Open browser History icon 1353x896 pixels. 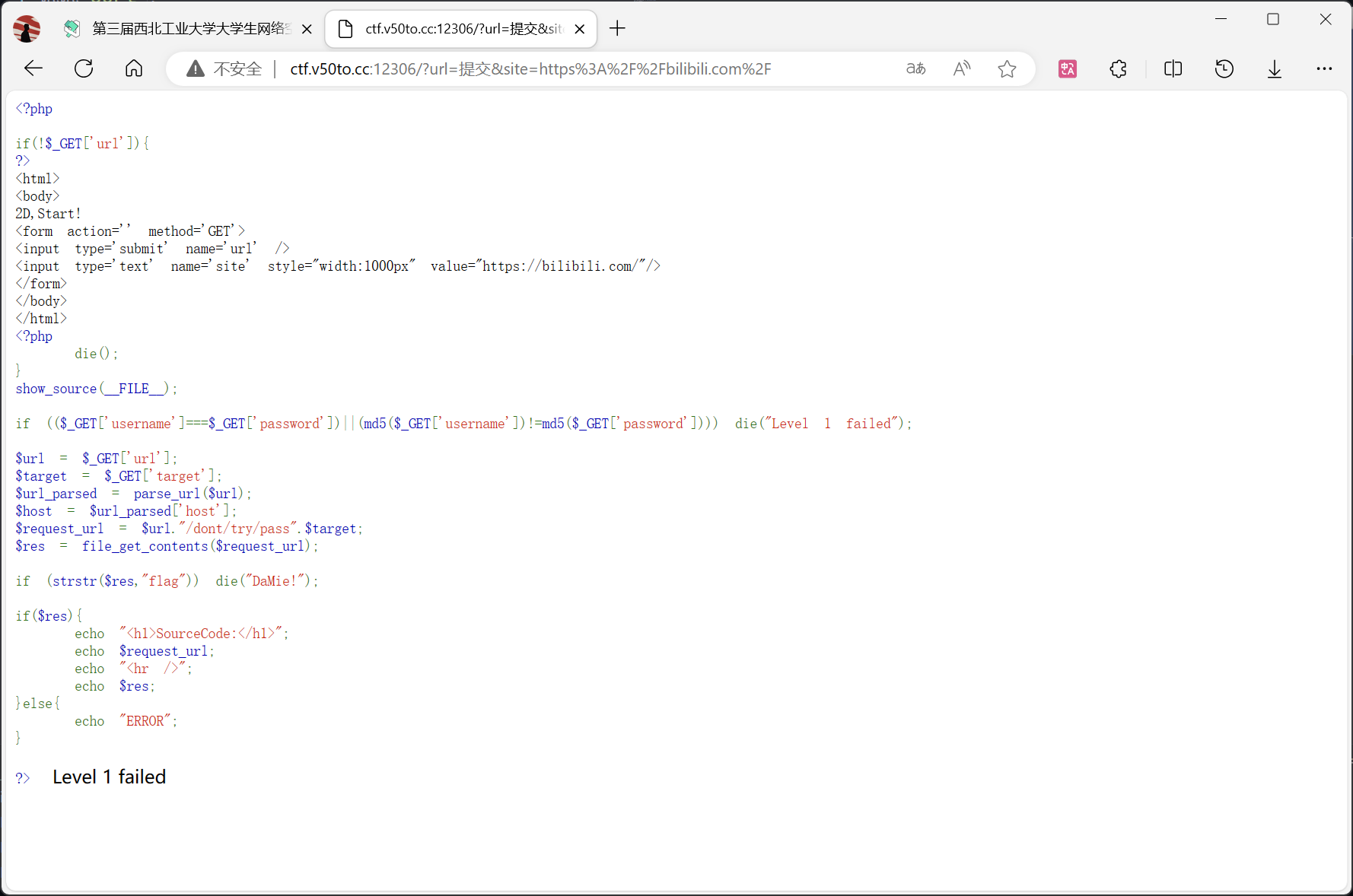[1224, 69]
